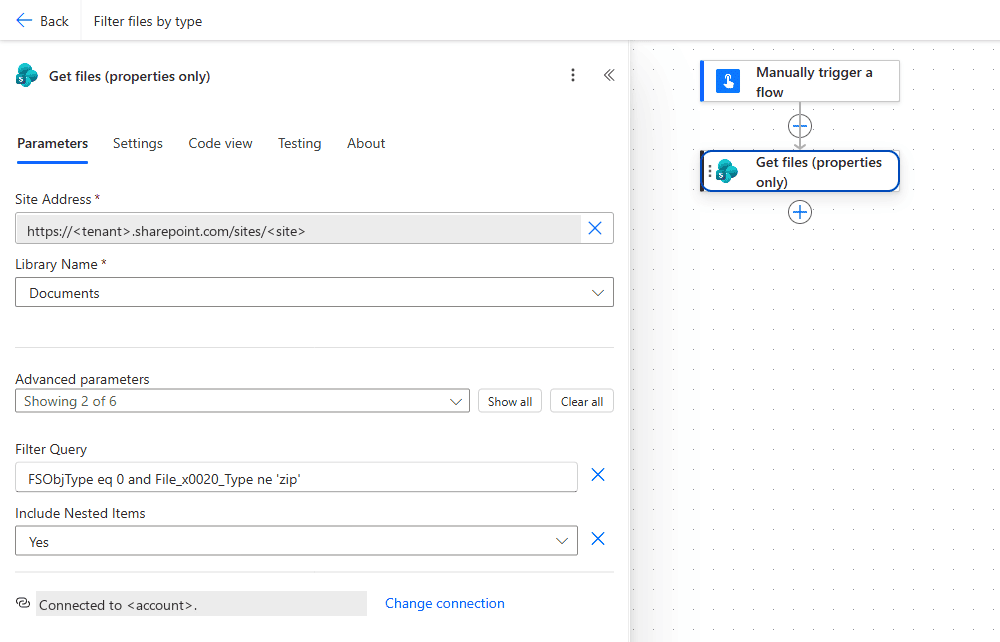Click the flow title 'Filter files by type'

click(148, 21)
